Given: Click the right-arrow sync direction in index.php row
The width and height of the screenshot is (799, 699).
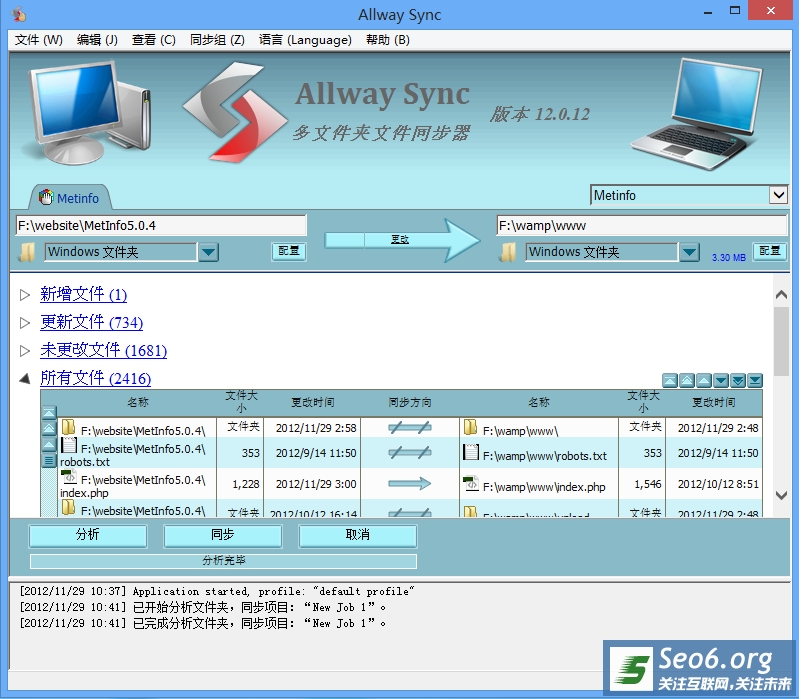Looking at the screenshot, I should pos(410,483).
